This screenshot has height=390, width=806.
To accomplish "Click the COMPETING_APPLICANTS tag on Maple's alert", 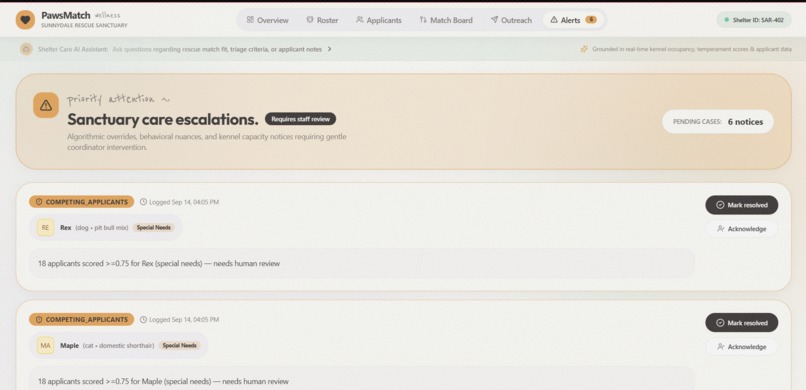I will pyautogui.click(x=81, y=320).
